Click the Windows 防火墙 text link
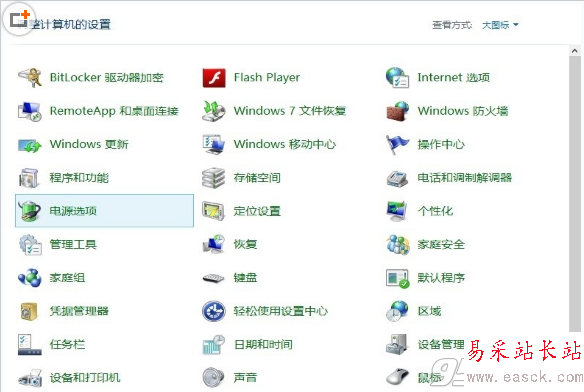Image resolution: width=584 pixels, height=392 pixels. [463, 111]
